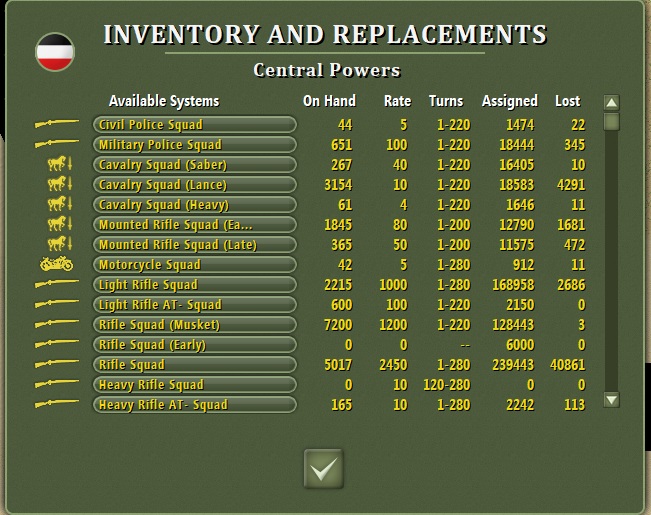
Task: Select the Heavy Rifle Squad button
Action: point(195,384)
